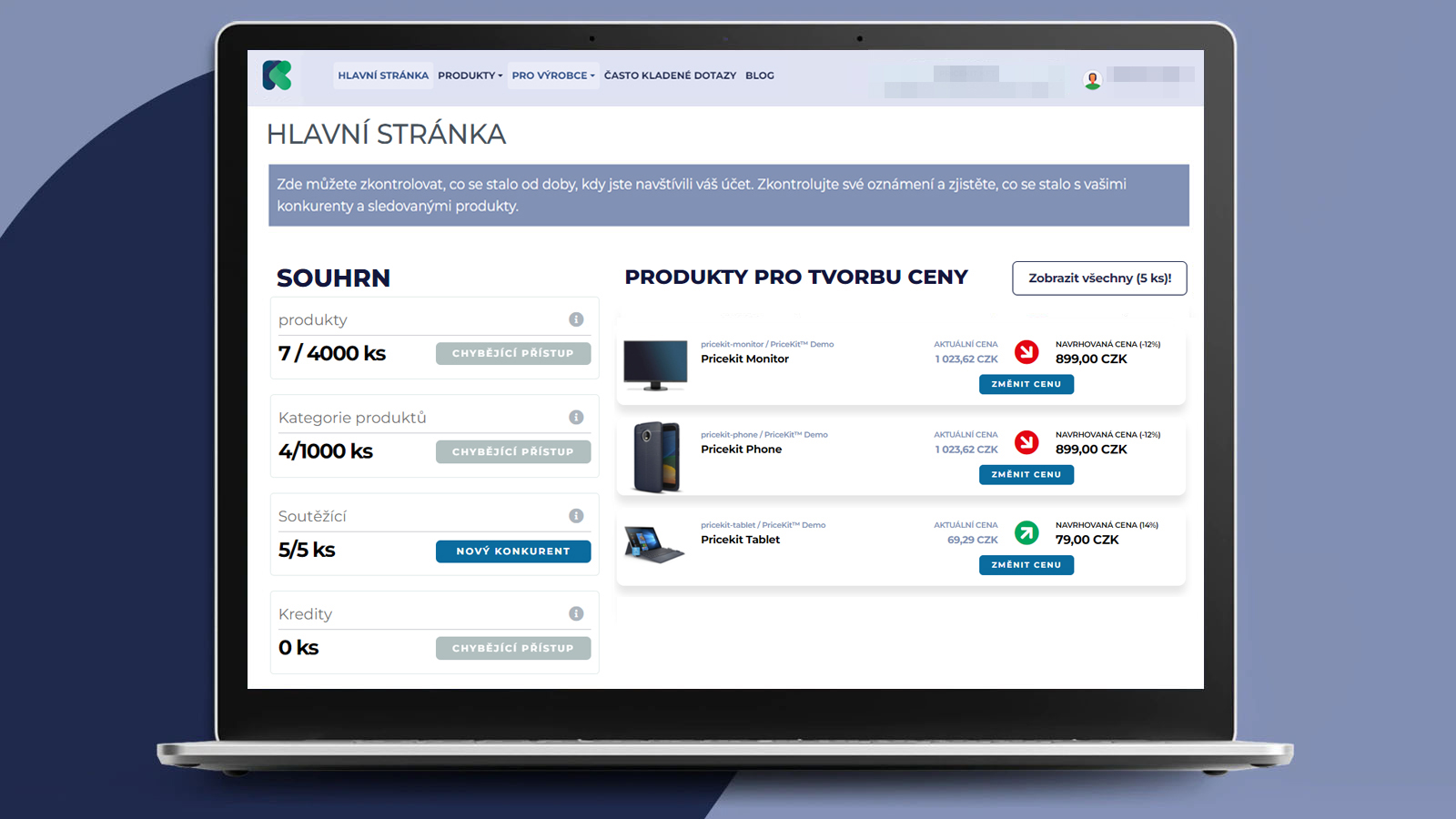Show info icon for Kategorie produktů card
The image size is (1456, 819).
[576, 417]
